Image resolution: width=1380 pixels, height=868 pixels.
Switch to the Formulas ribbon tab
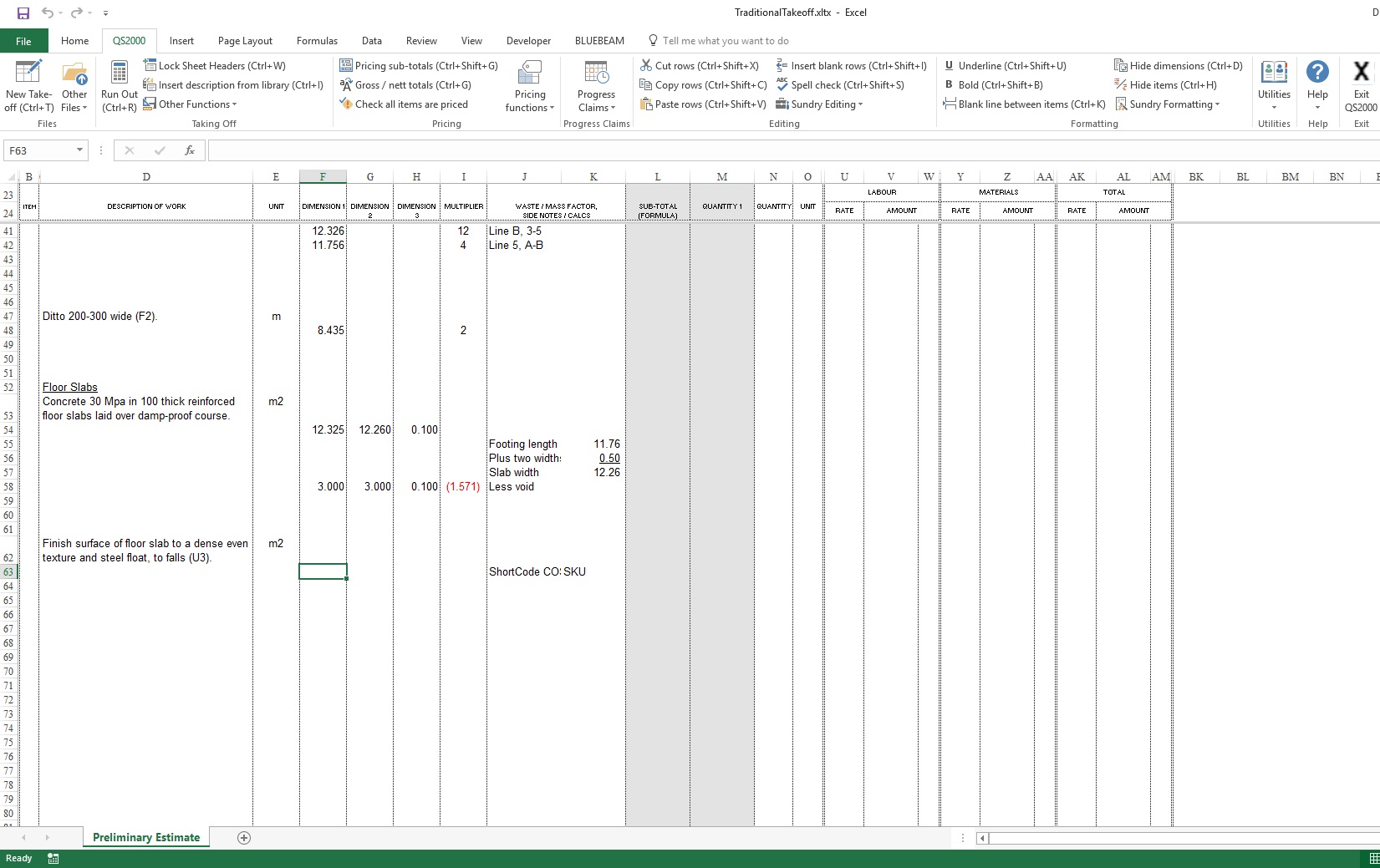[317, 41]
